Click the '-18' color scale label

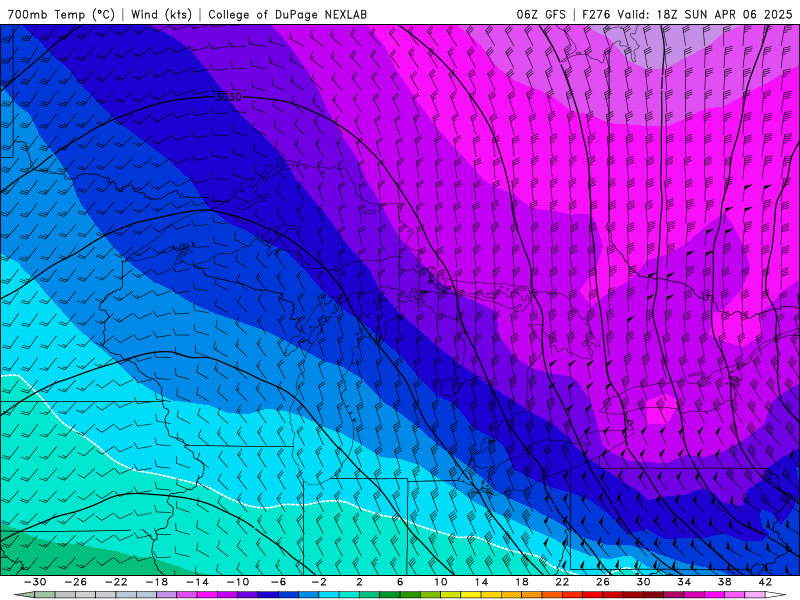click(x=157, y=582)
